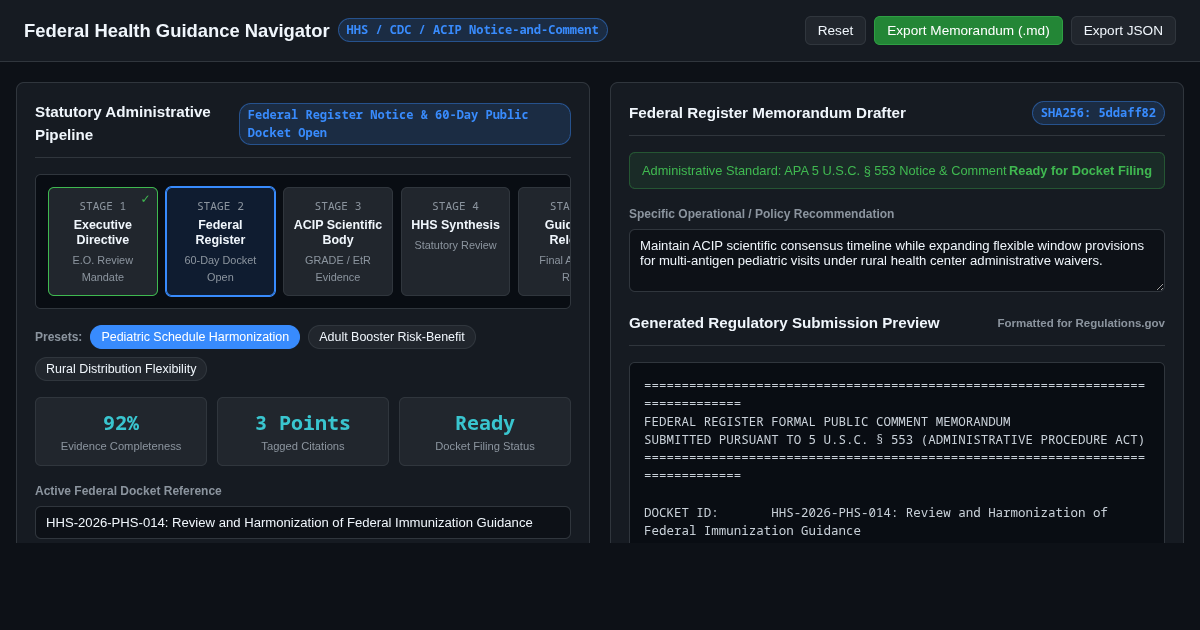Click Formatted for Regulations.gov label
The width and height of the screenshot is (1200, 630).
click(1081, 323)
